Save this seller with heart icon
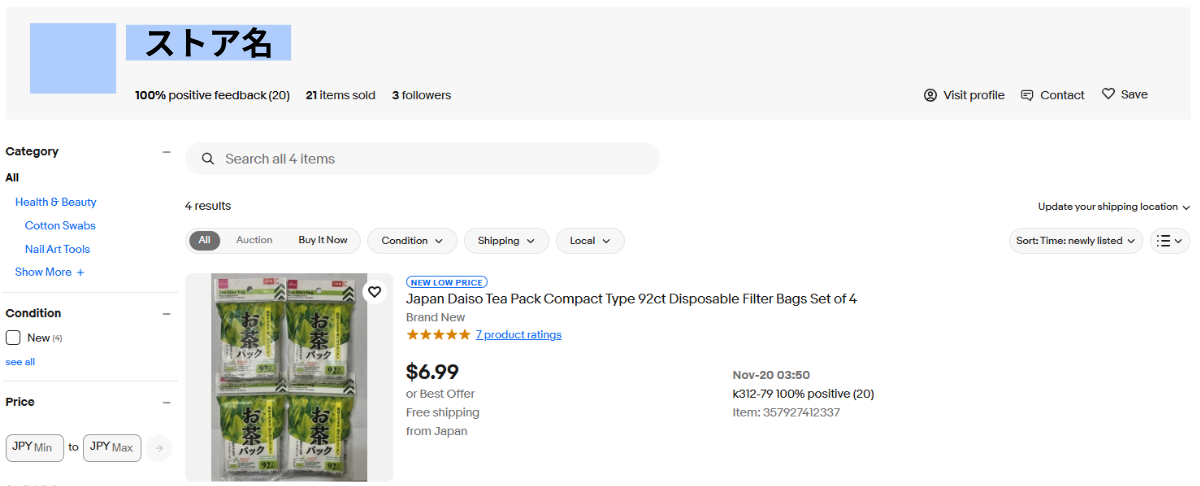The image size is (1200, 486). [x=1108, y=94]
